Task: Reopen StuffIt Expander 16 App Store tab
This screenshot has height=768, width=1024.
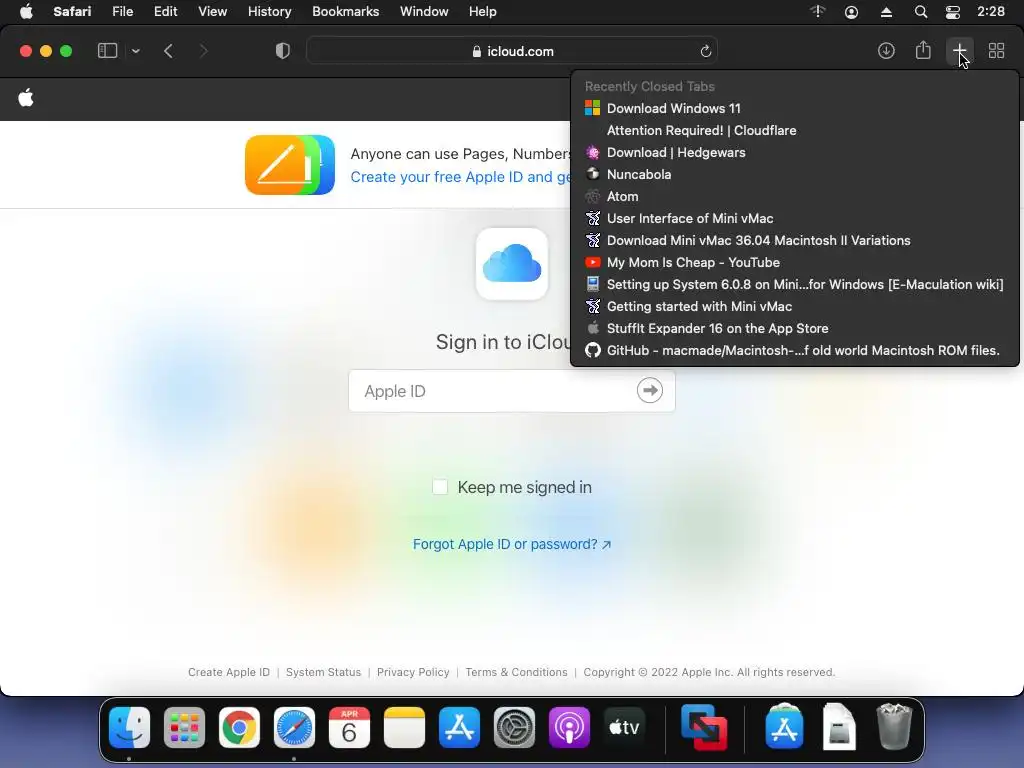Action: click(794, 328)
